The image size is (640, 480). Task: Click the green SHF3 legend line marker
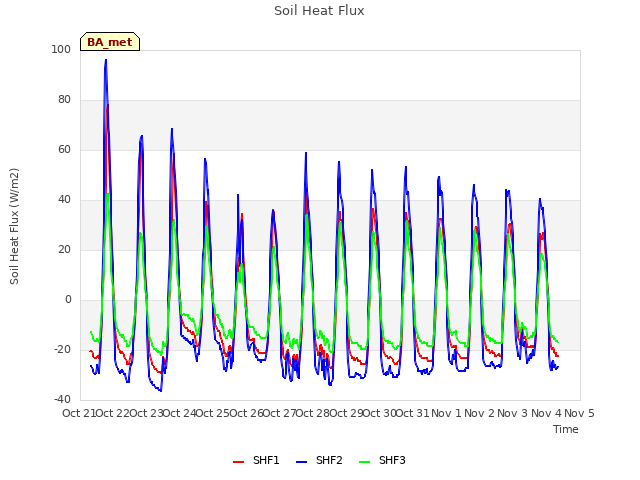click(364, 462)
